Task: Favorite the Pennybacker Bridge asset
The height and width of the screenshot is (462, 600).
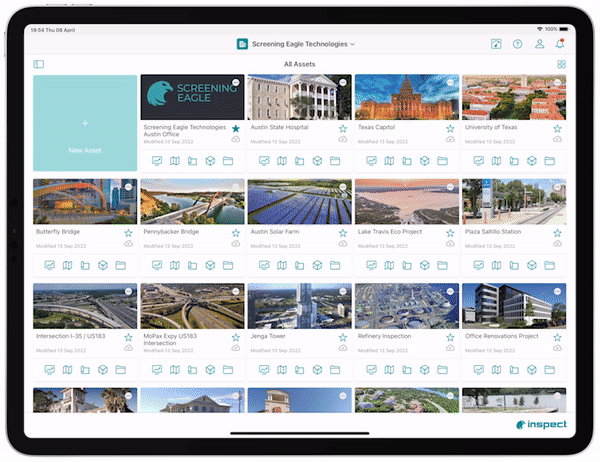Action: point(236,233)
